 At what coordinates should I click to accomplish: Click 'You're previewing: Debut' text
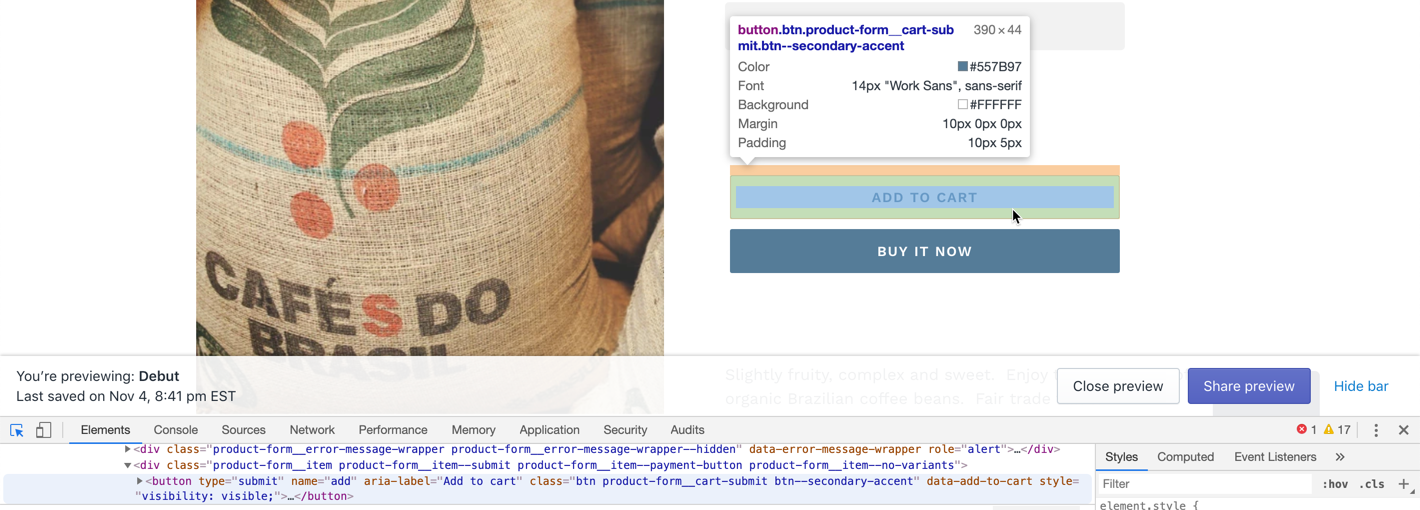point(98,376)
